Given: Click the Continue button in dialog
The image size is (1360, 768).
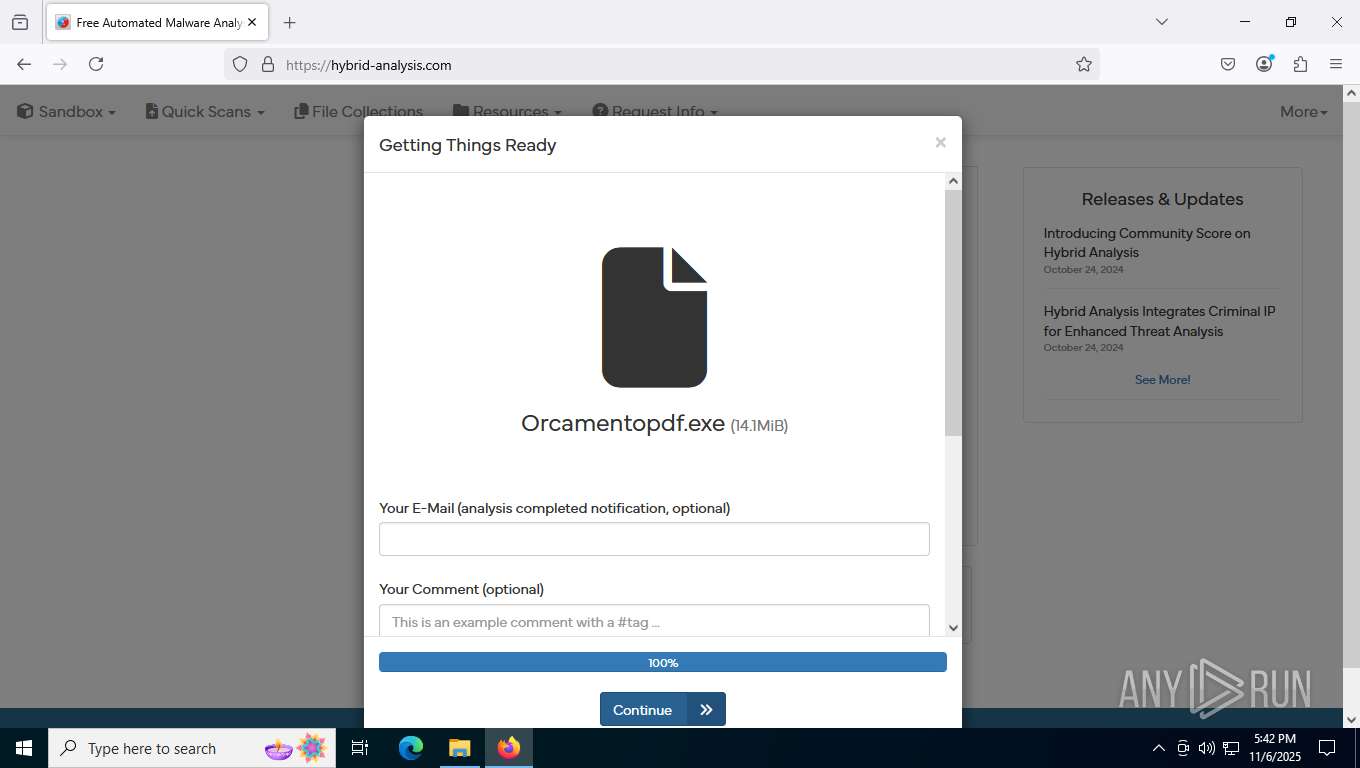Looking at the screenshot, I should 662,709.
